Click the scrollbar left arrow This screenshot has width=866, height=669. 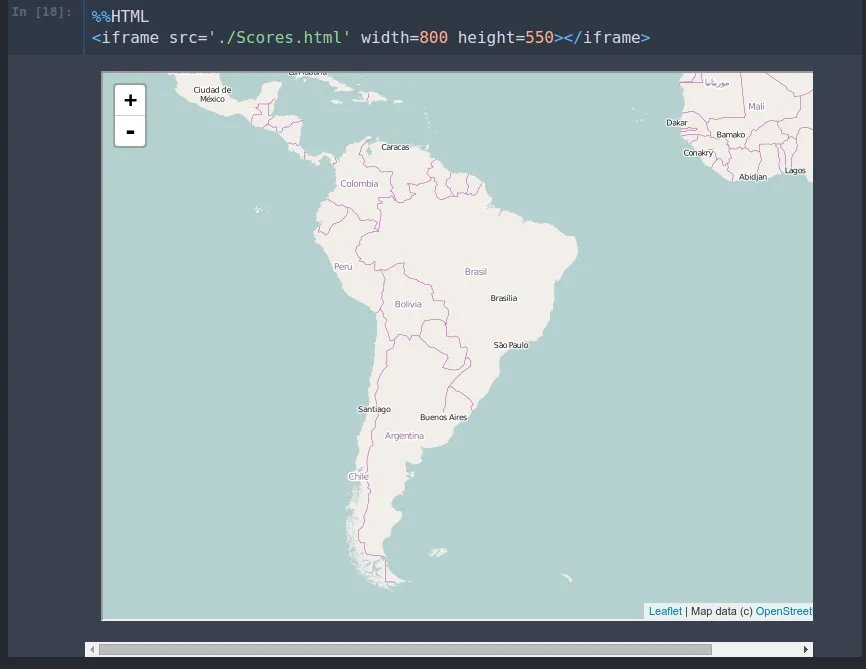tap(92, 649)
